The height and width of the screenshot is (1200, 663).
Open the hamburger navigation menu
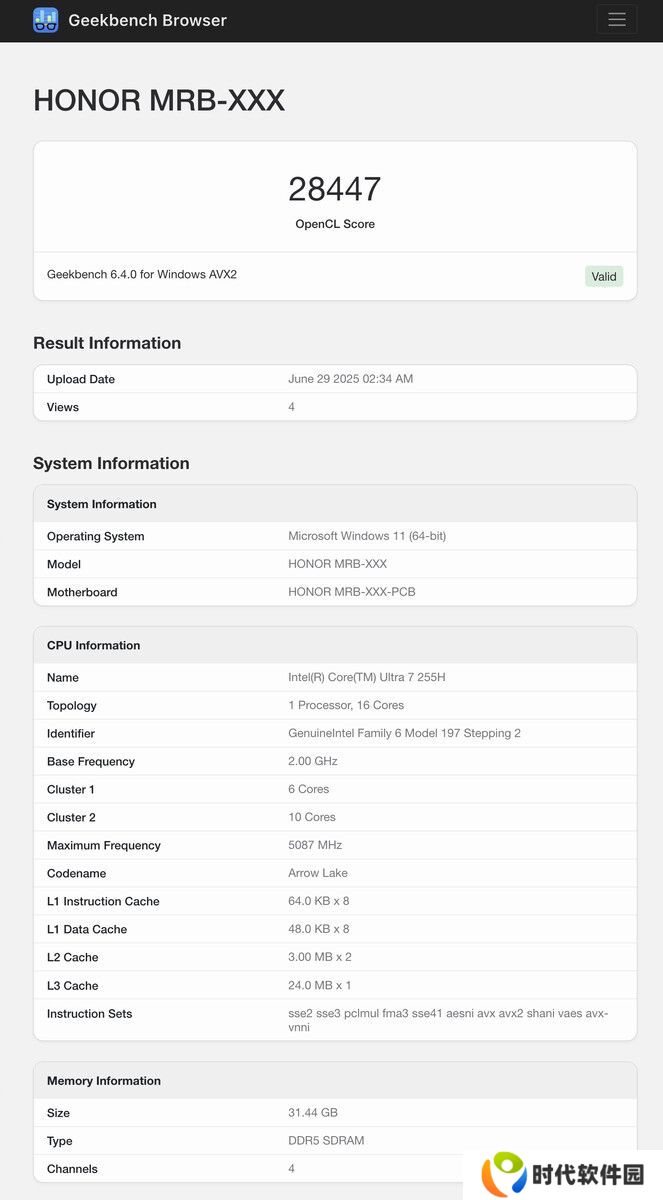[x=616, y=20]
